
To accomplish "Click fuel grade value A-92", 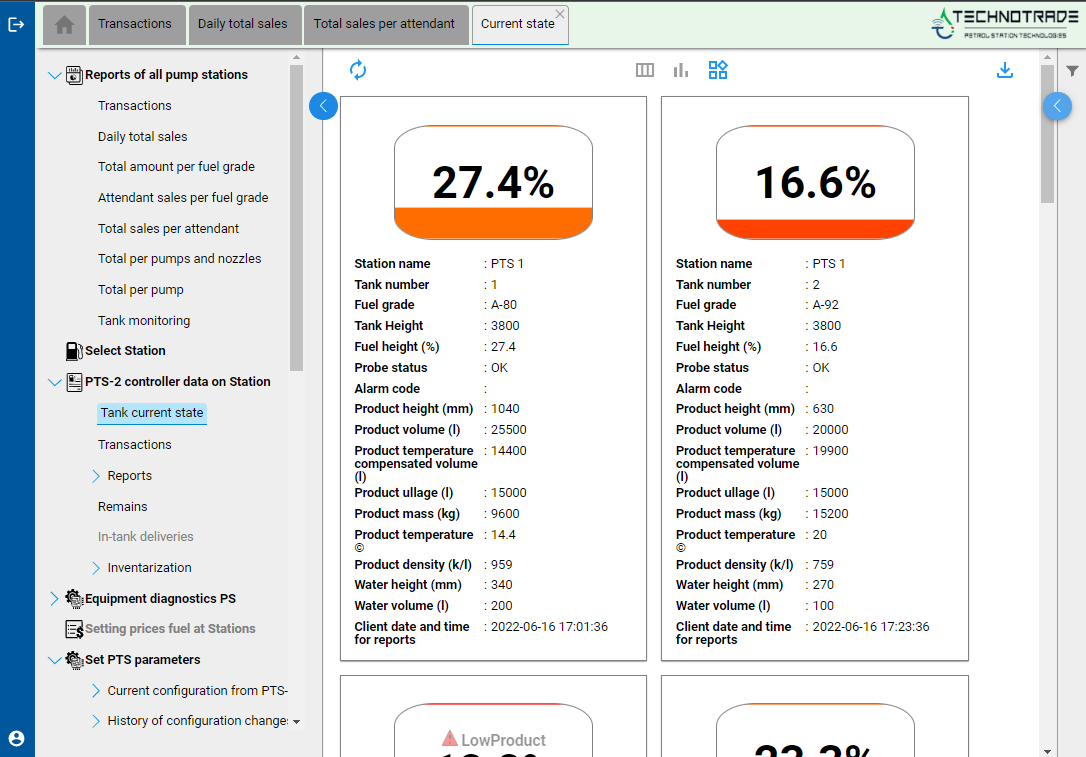I will coord(826,305).
